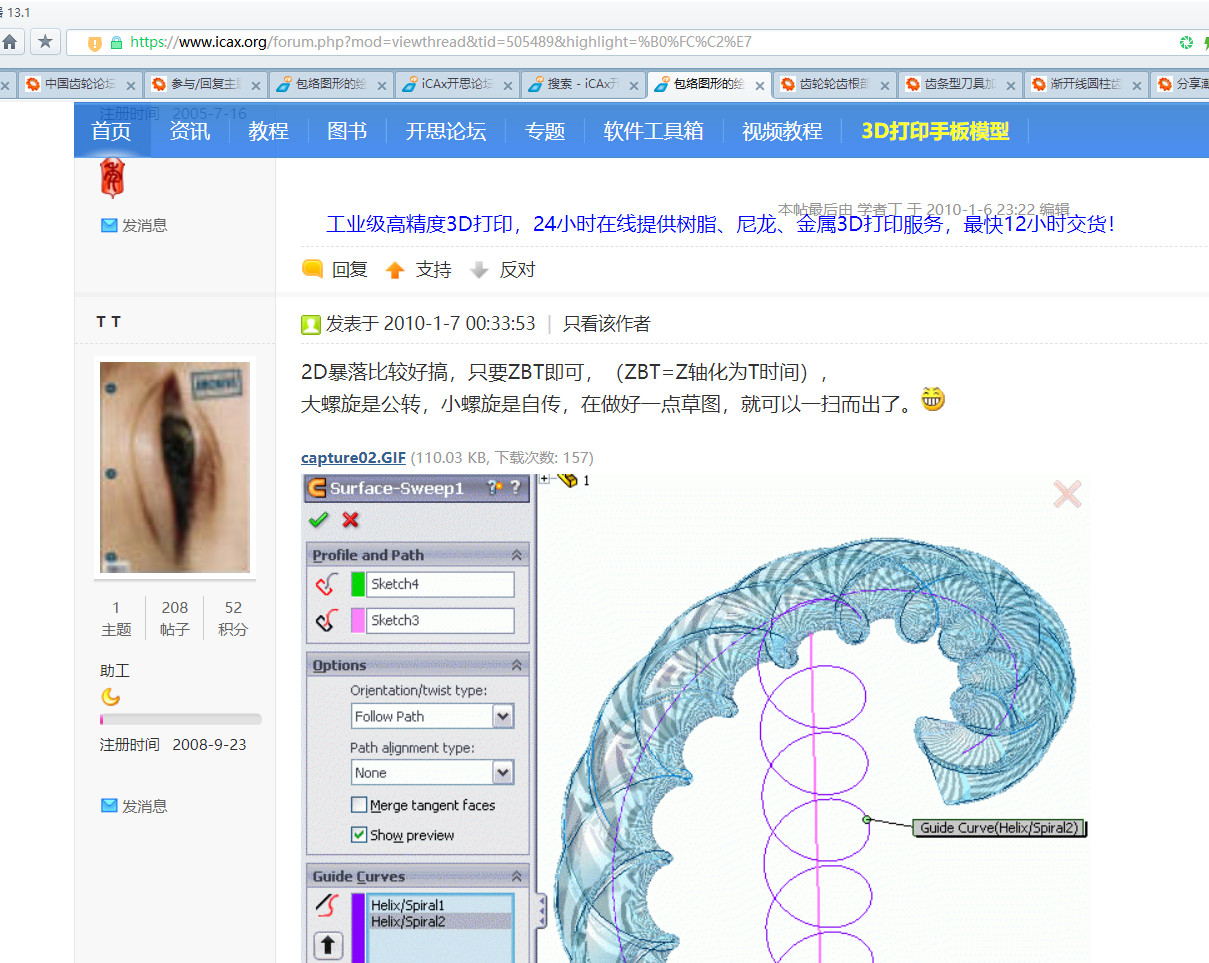Click the gray down arrow oppose icon

click(x=479, y=270)
